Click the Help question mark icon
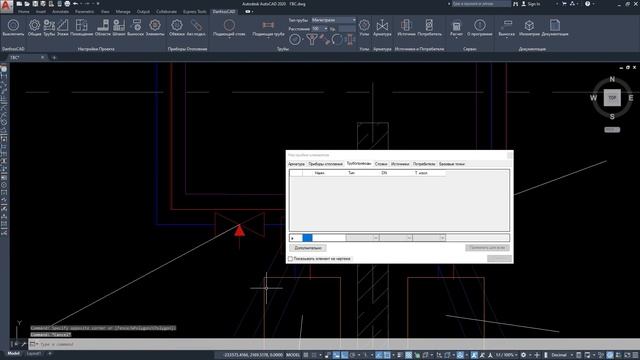 tap(587, 4)
